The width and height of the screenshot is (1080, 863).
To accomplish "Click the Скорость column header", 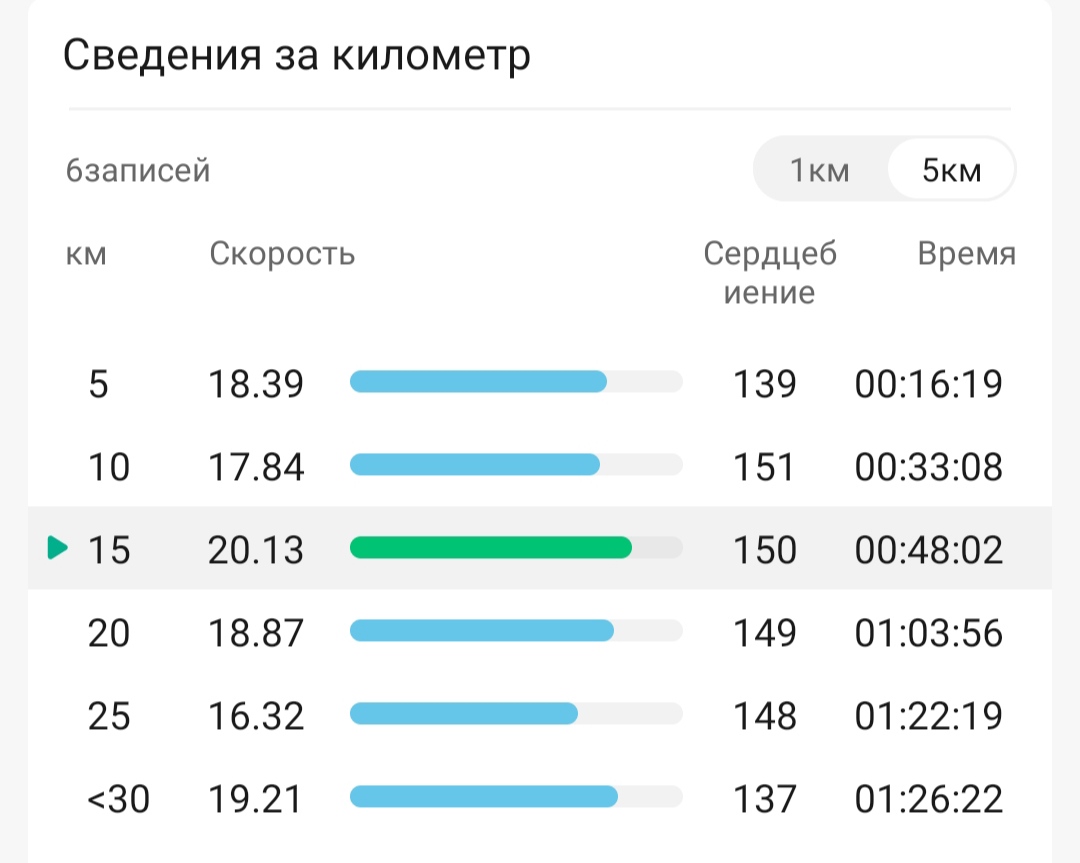I will 282,253.
